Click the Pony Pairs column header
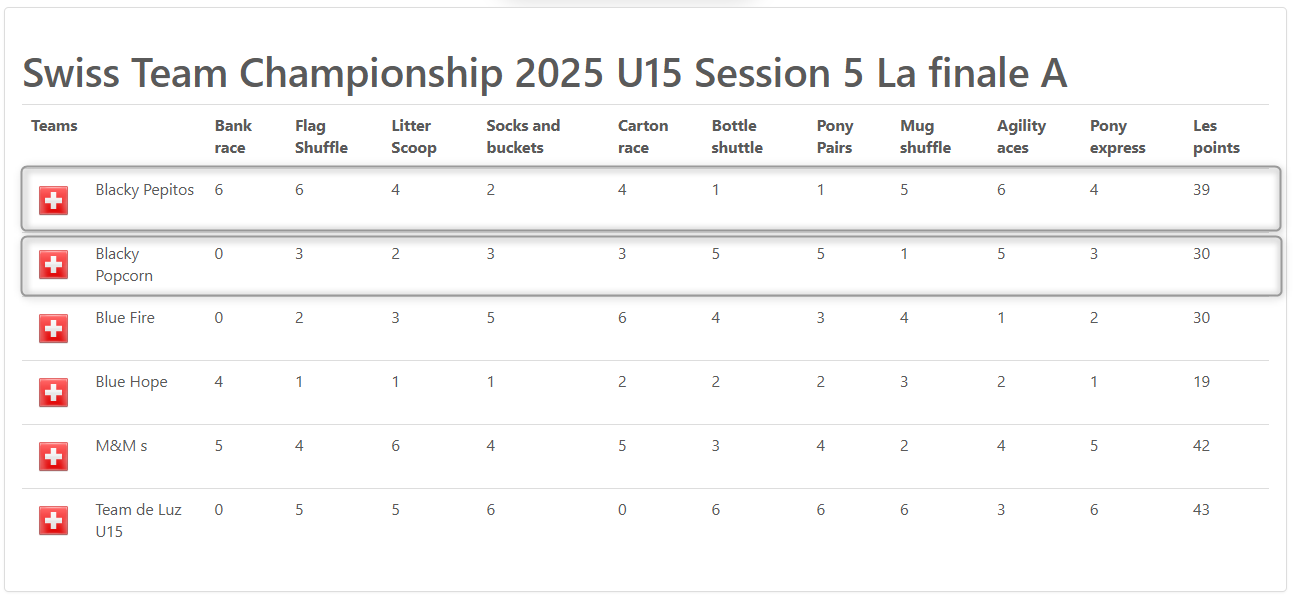Viewport: 1294px width, 596px height. [835, 137]
